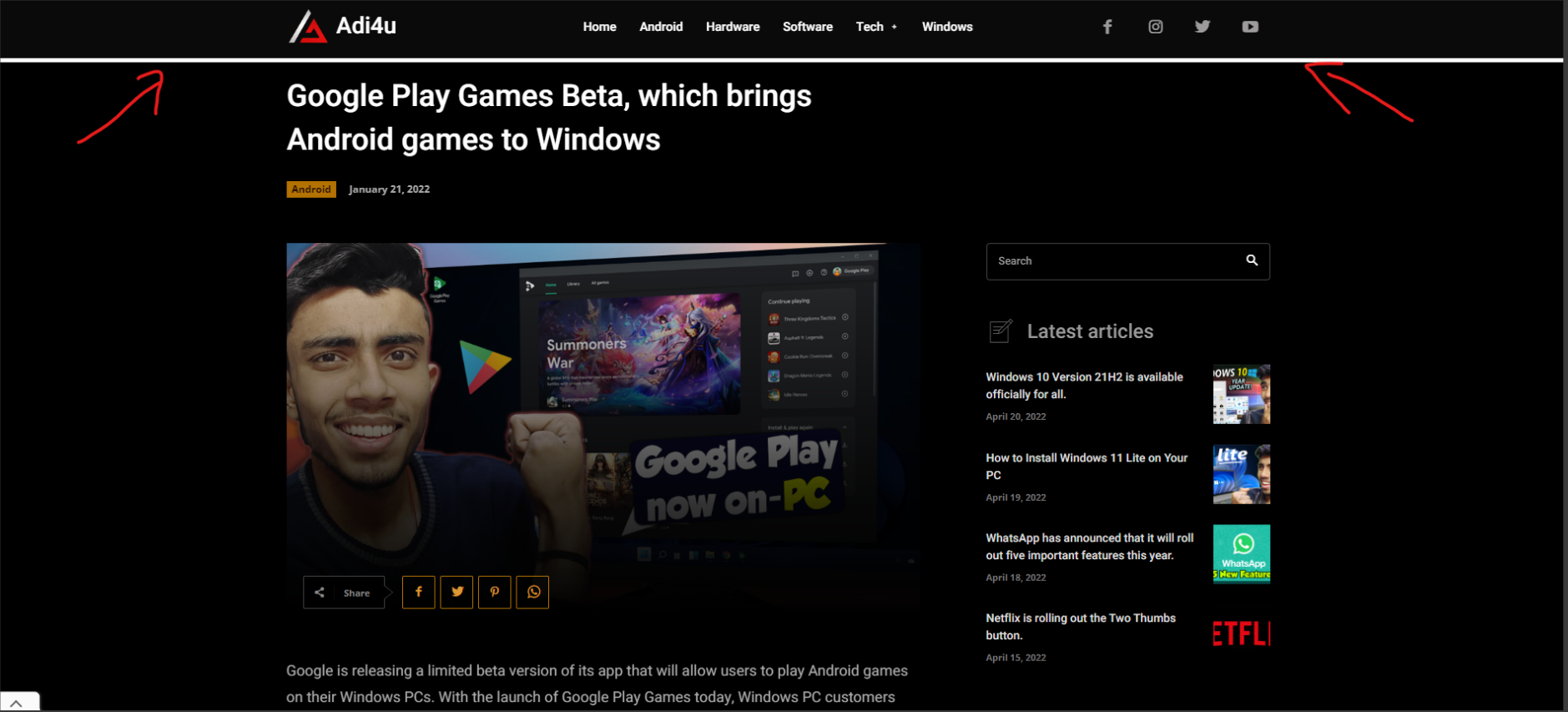Open the Software menu item
1568x712 pixels.
click(808, 27)
